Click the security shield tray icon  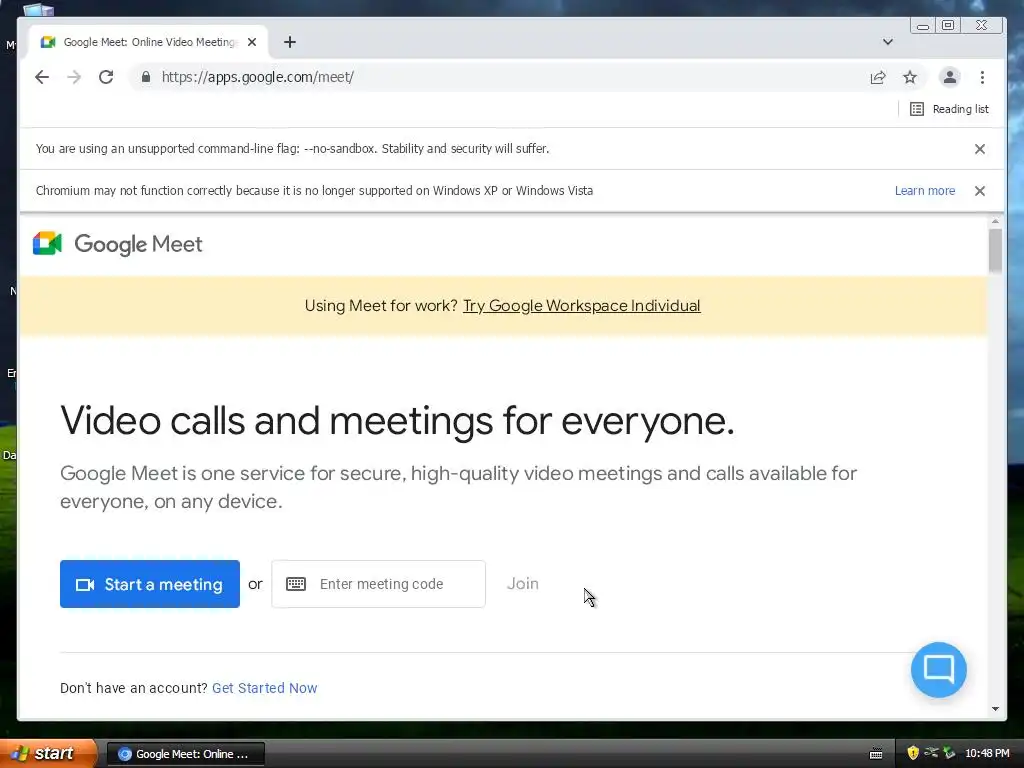pyautogui.click(x=913, y=753)
